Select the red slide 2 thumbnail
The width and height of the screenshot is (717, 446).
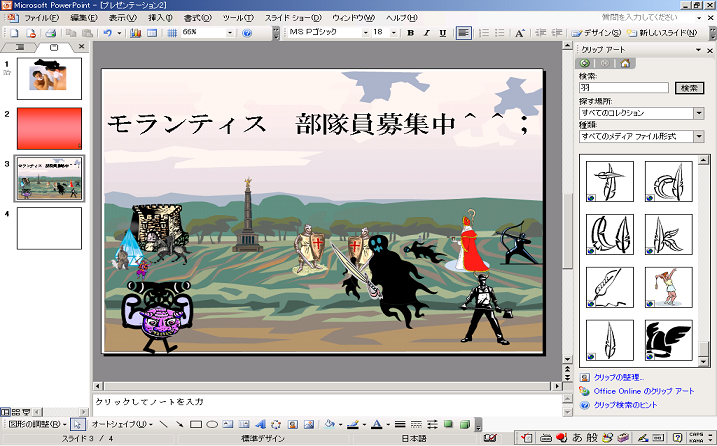coord(49,129)
